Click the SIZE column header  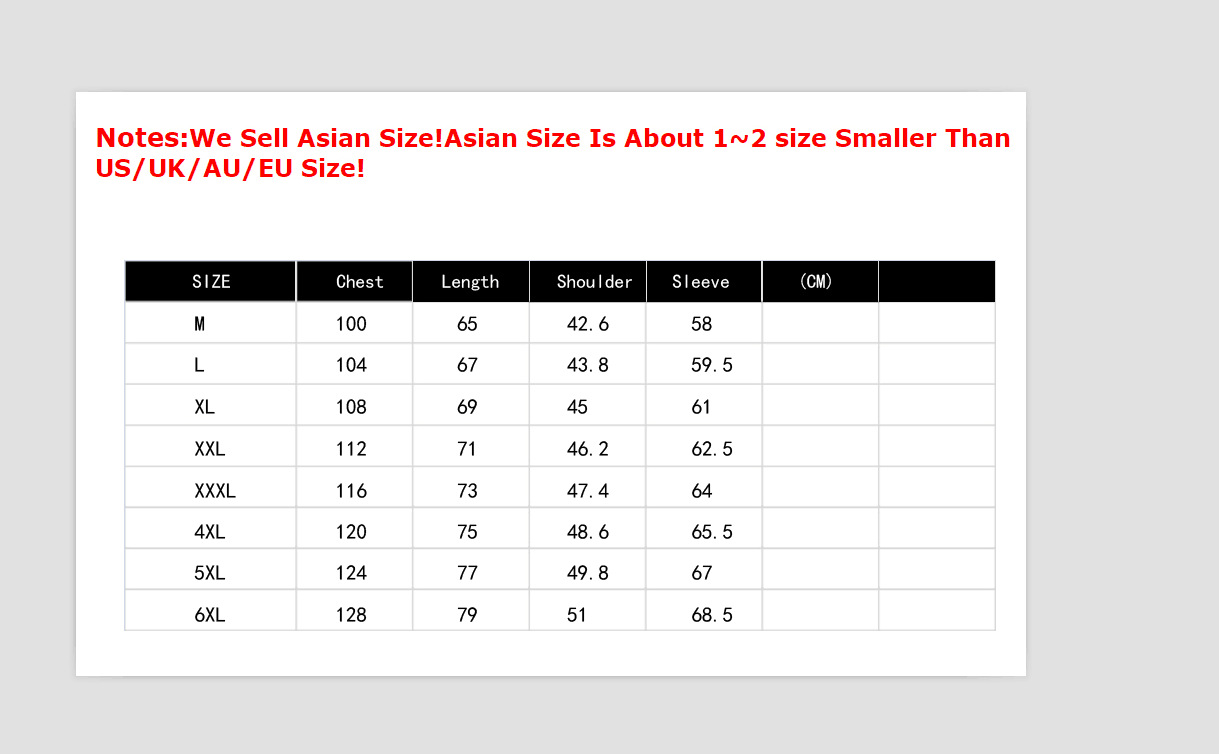211,282
